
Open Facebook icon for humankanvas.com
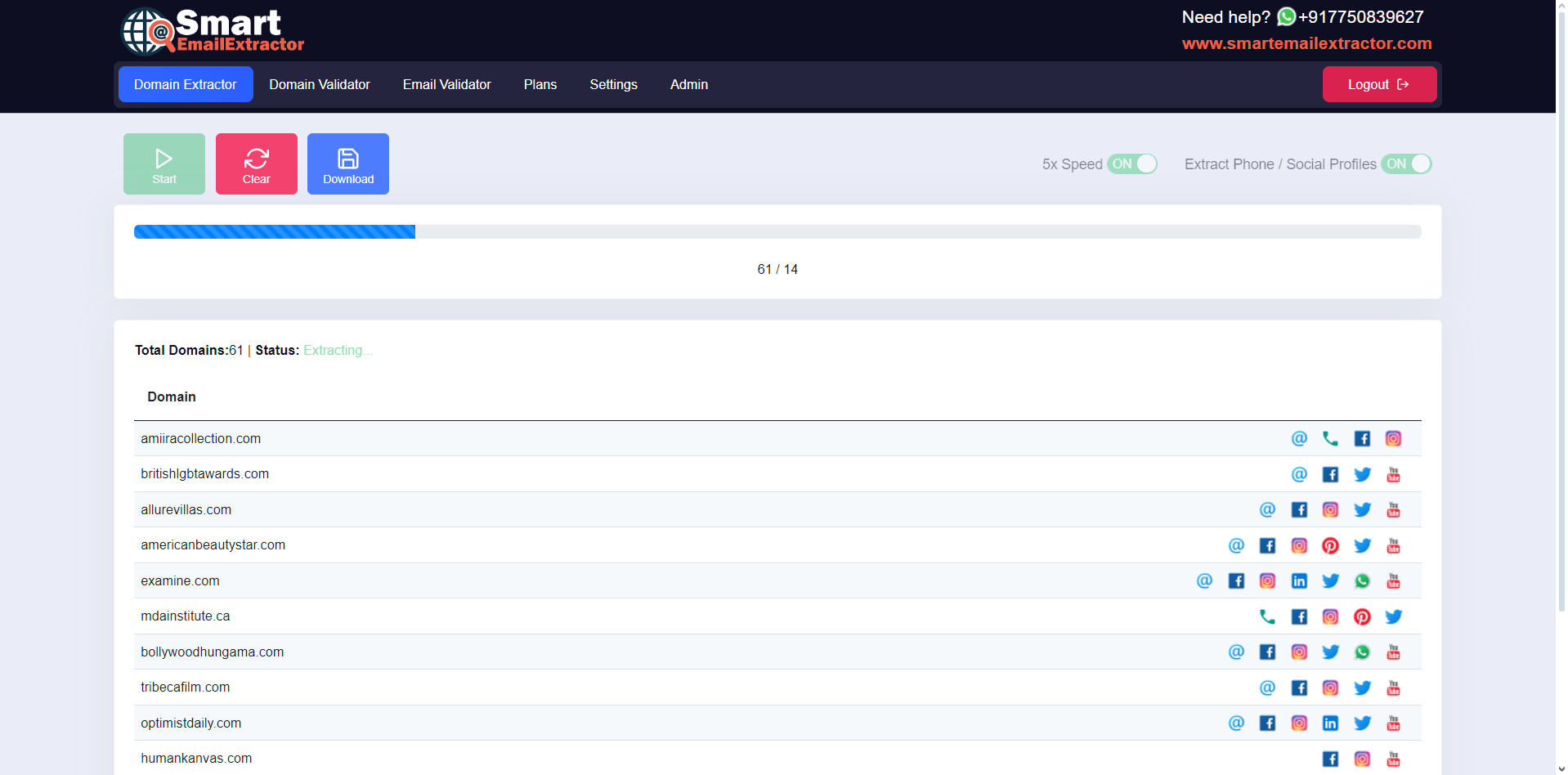pyautogui.click(x=1330, y=759)
